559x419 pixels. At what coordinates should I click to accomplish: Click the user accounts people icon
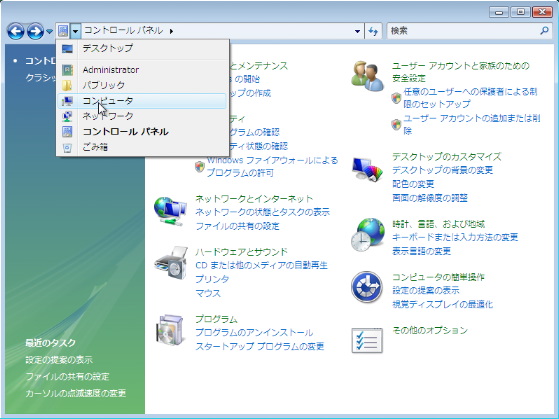coord(367,76)
